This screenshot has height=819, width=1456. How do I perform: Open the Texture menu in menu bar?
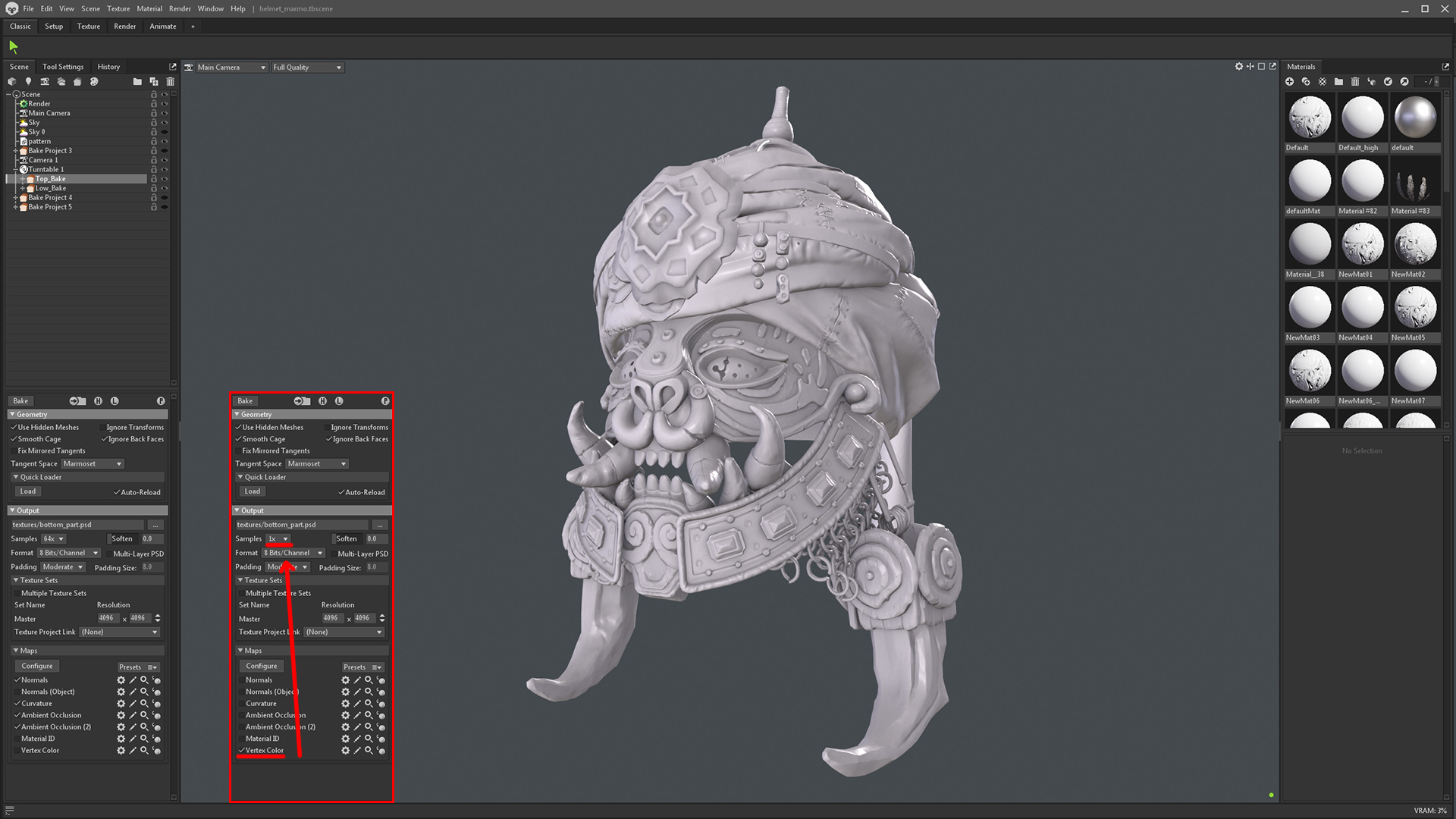[x=118, y=8]
